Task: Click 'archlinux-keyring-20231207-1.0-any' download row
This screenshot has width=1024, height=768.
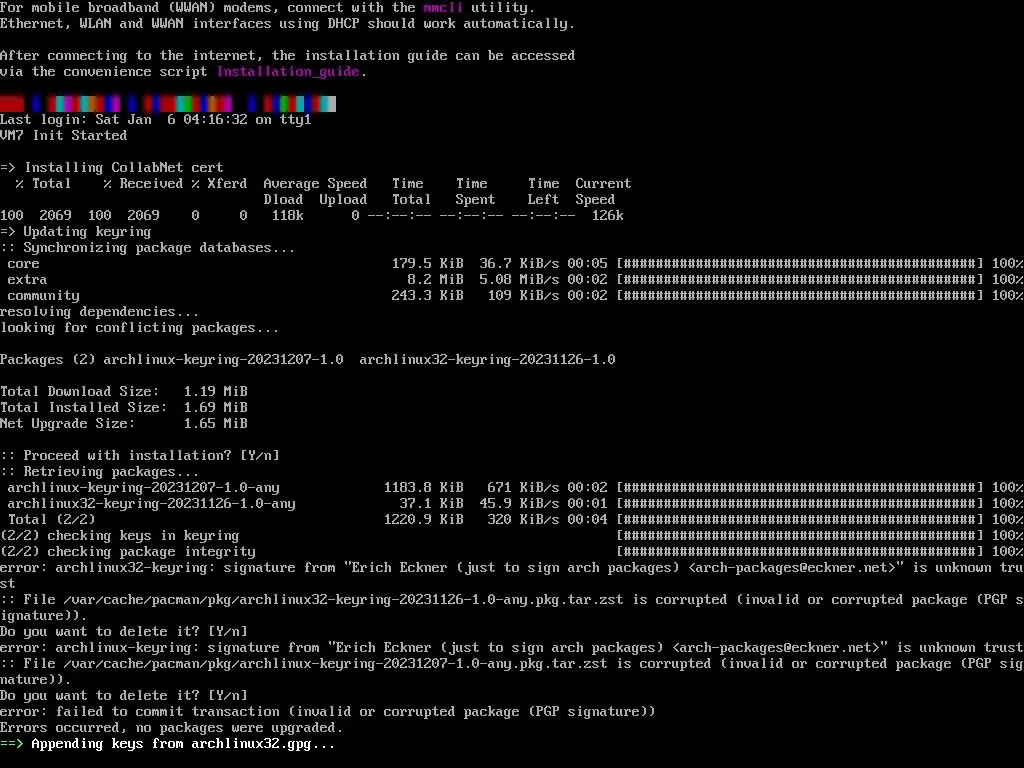Action: 512,488
